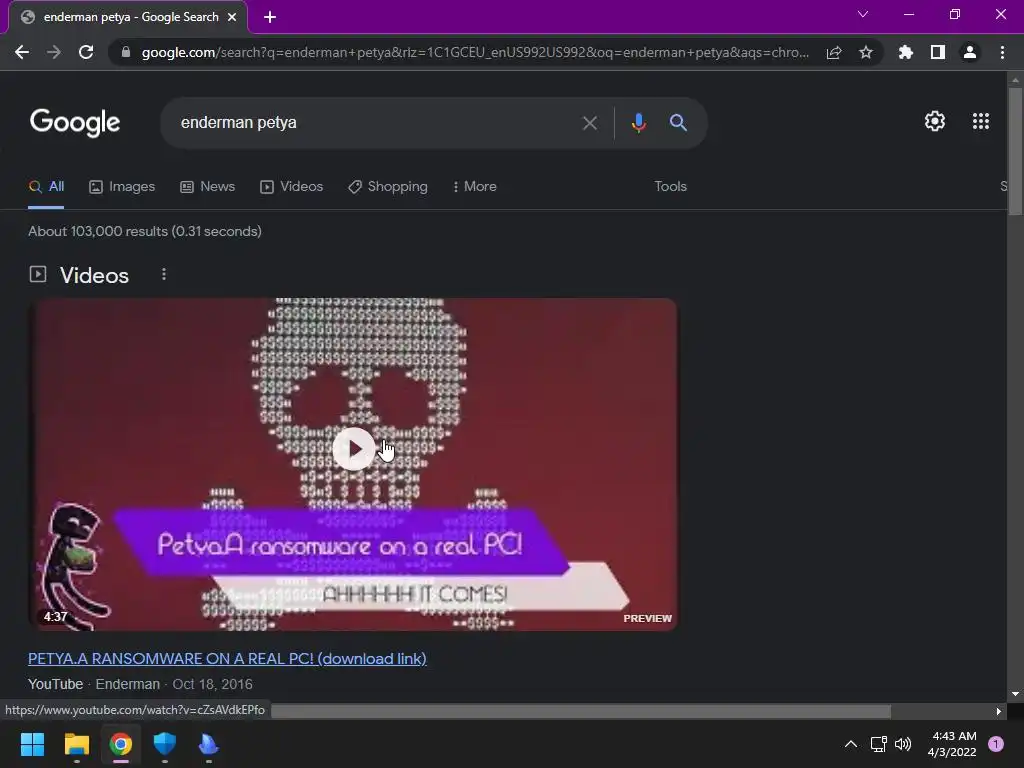This screenshot has height=768, width=1024.
Task: Click the 4:37 duration badge on video
Action: click(x=56, y=616)
